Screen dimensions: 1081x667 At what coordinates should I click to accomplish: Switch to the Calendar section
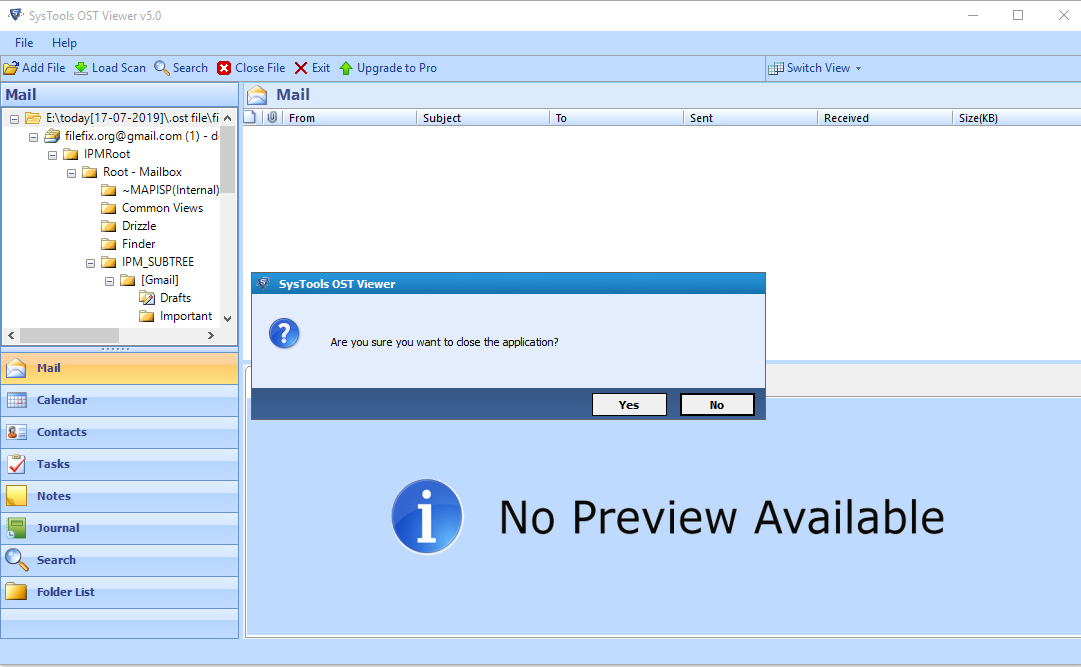tap(120, 400)
